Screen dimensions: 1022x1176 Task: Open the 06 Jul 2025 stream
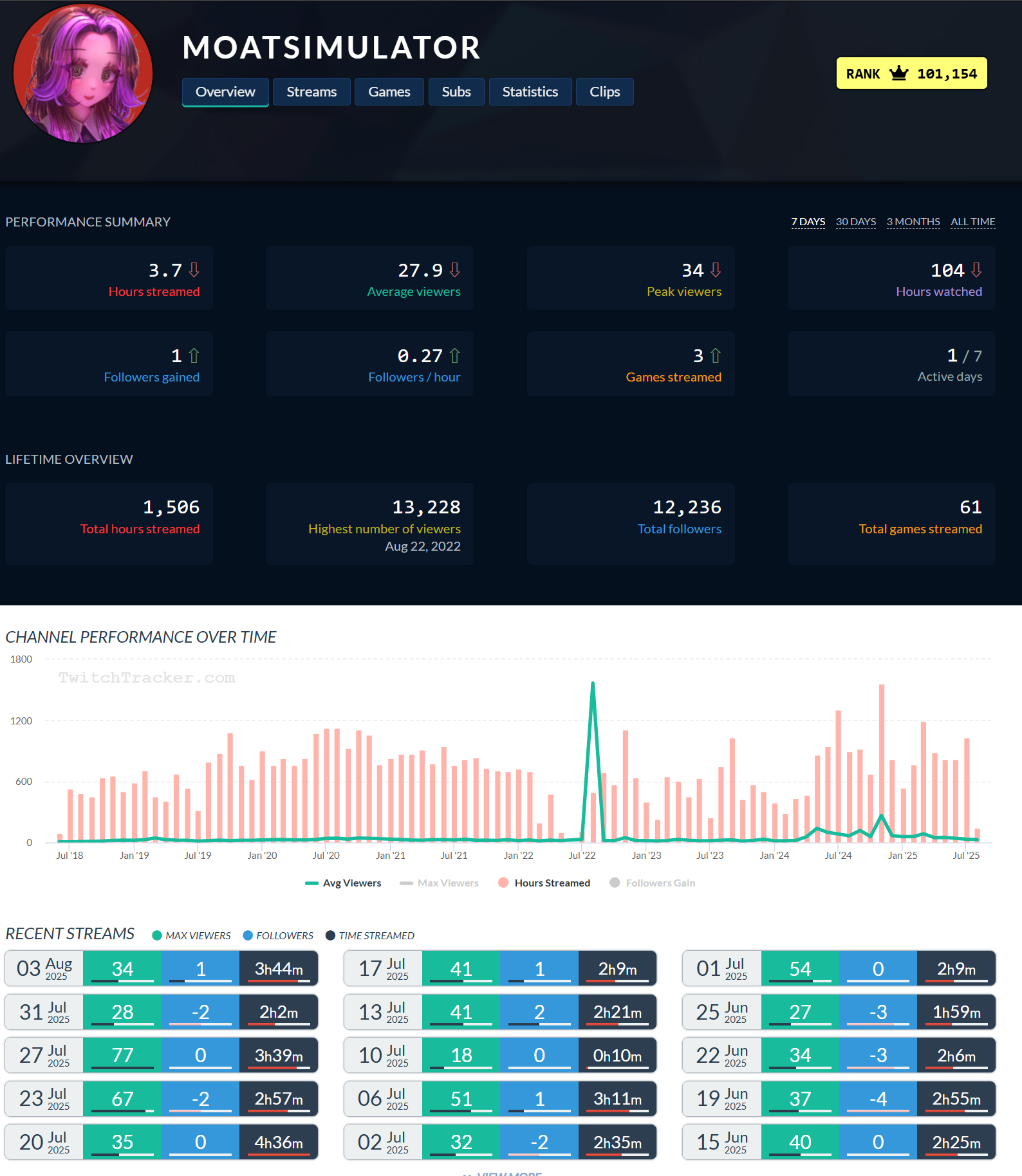[500, 1098]
